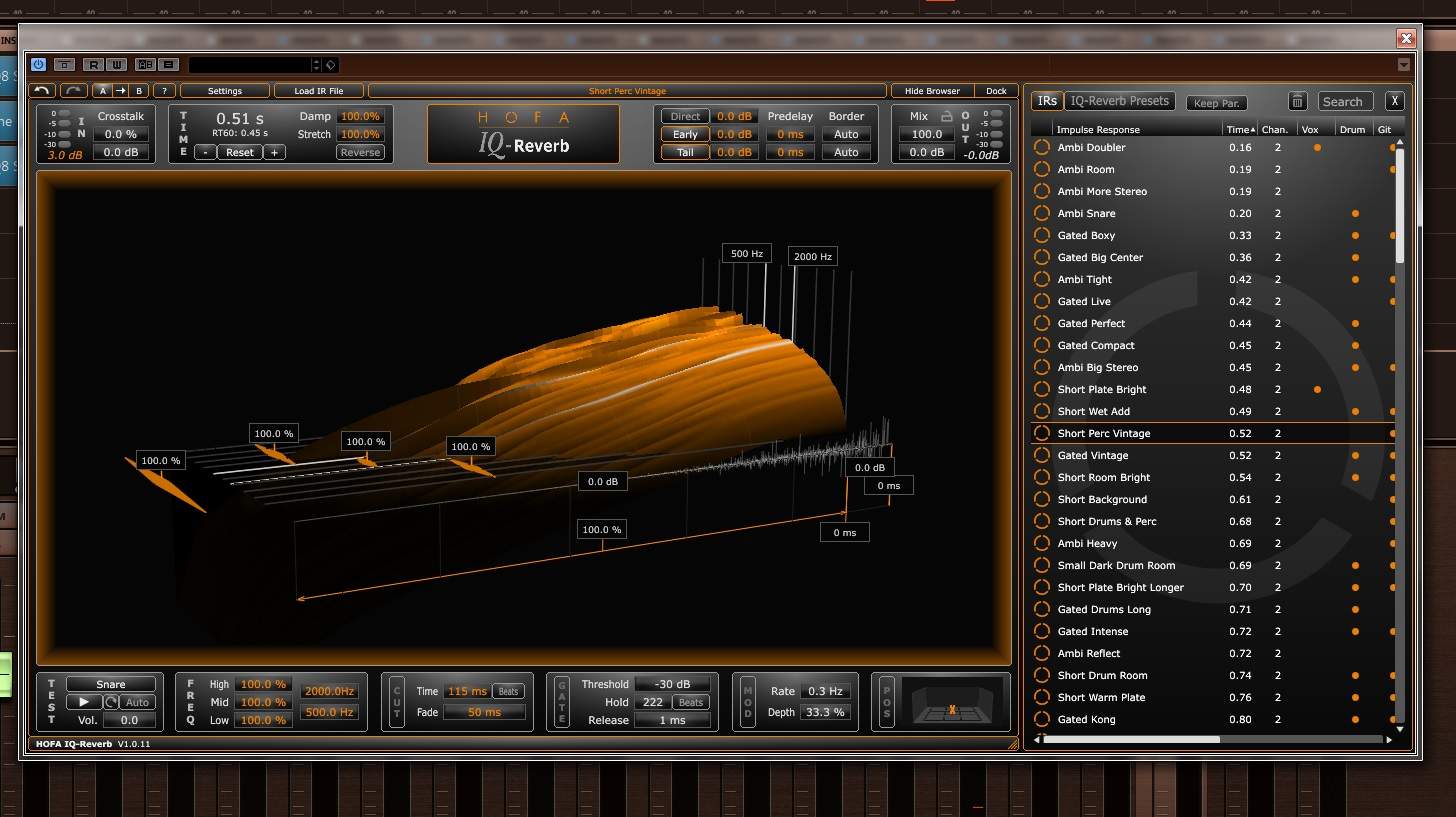Open the Snare test sound dropdown
The image size is (1456, 817).
(111, 685)
